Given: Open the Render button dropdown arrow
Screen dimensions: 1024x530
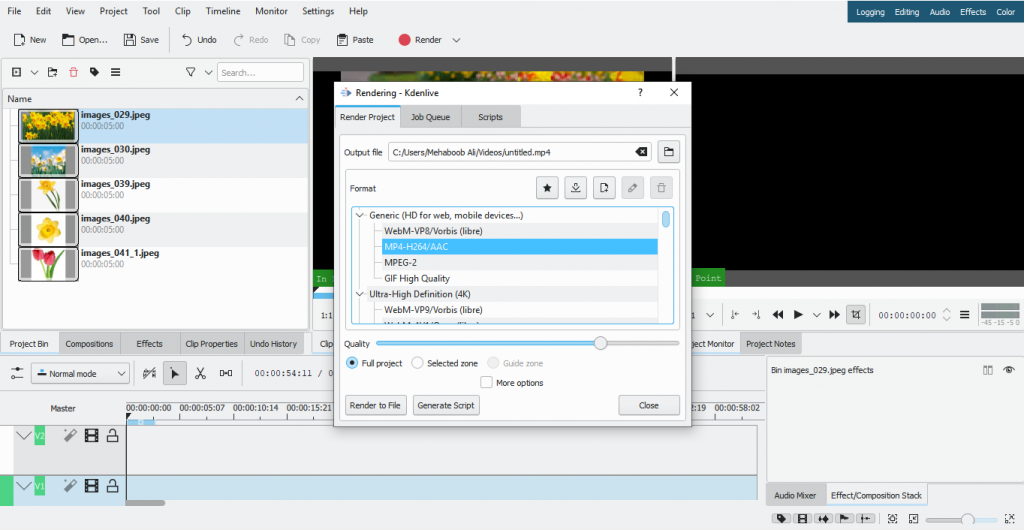Looking at the screenshot, I should 457,40.
